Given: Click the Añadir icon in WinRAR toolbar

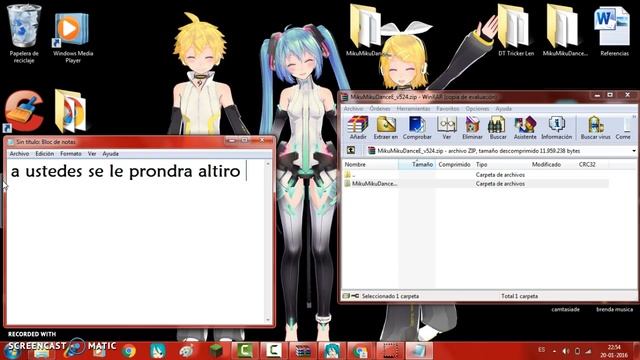Looking at the screenshot, I should [358, 128].
